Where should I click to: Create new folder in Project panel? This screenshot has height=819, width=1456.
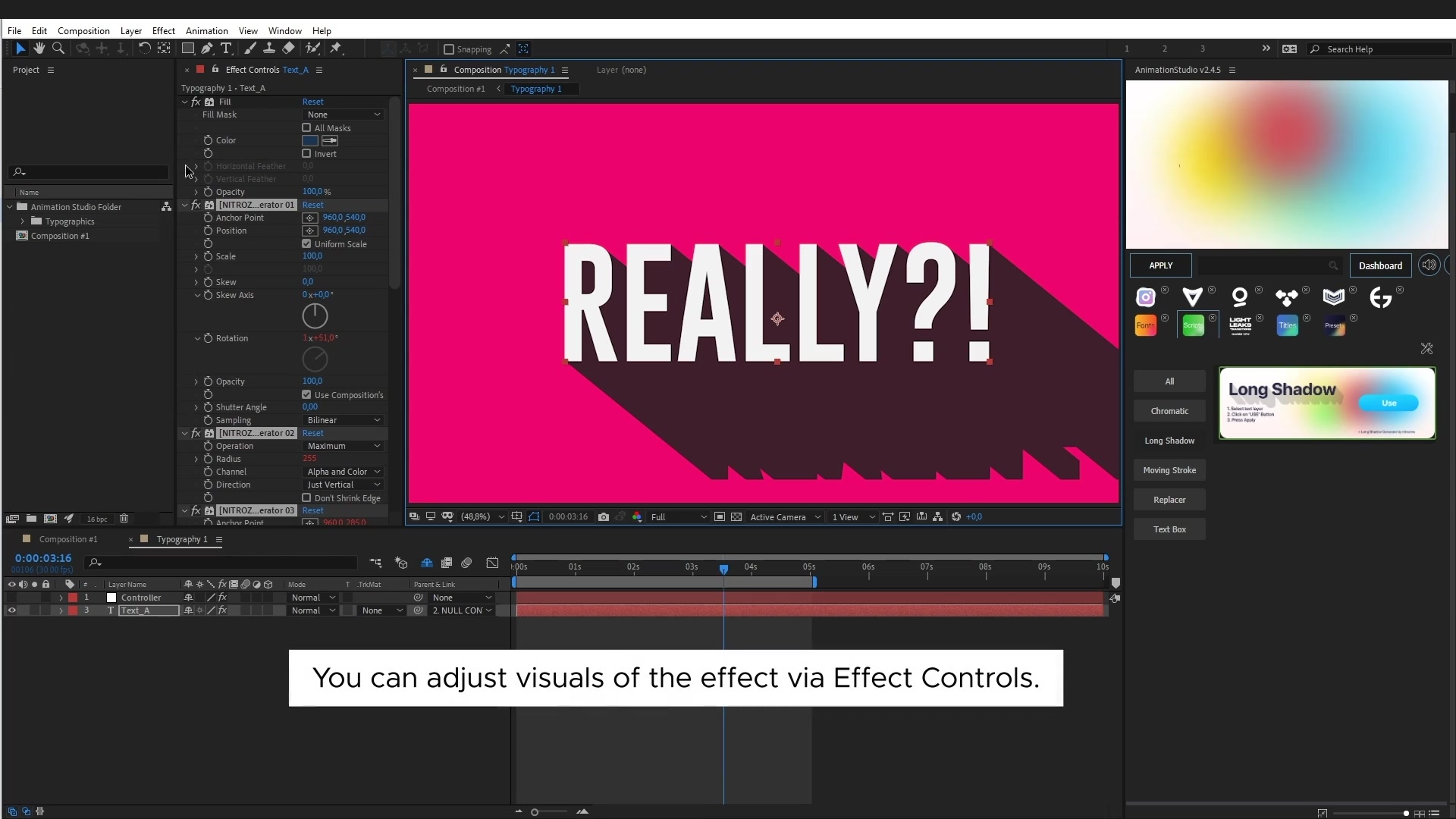[x=31, y=519]
